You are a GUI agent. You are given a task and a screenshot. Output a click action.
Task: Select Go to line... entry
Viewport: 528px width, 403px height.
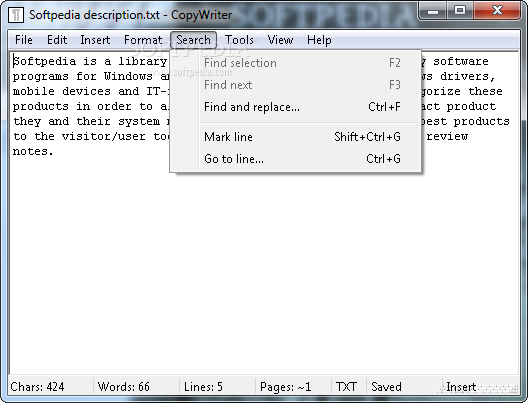click(296, 159)
